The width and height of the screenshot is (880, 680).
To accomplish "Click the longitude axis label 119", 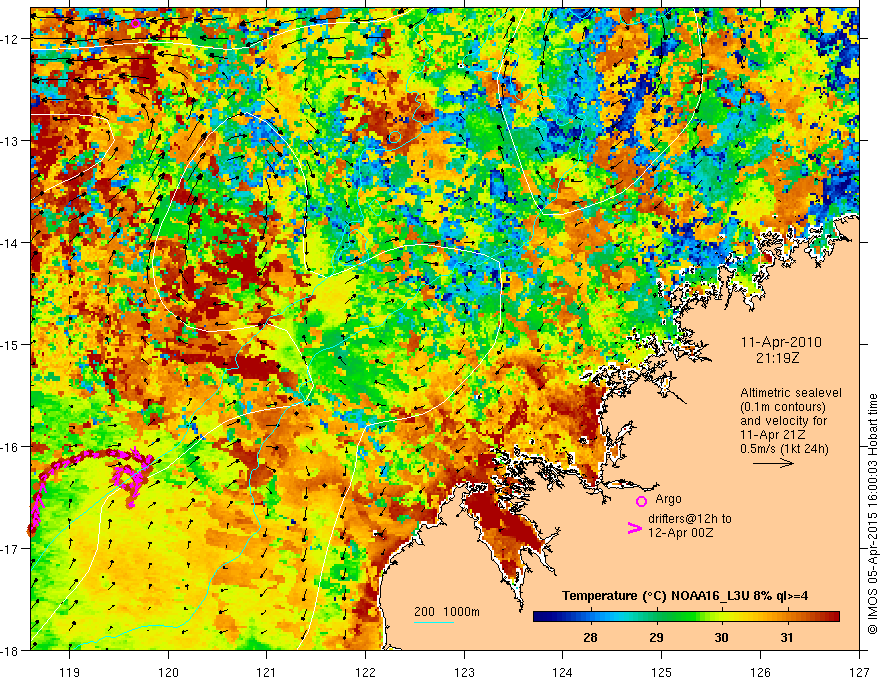I will [70, 672].
